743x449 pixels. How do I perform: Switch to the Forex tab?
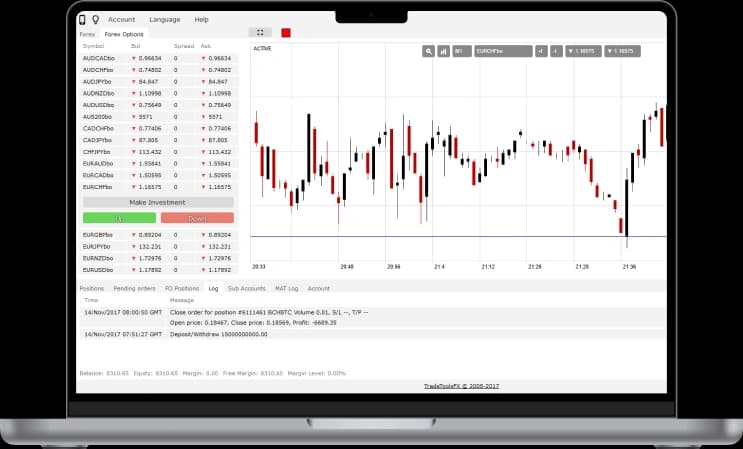88,34
